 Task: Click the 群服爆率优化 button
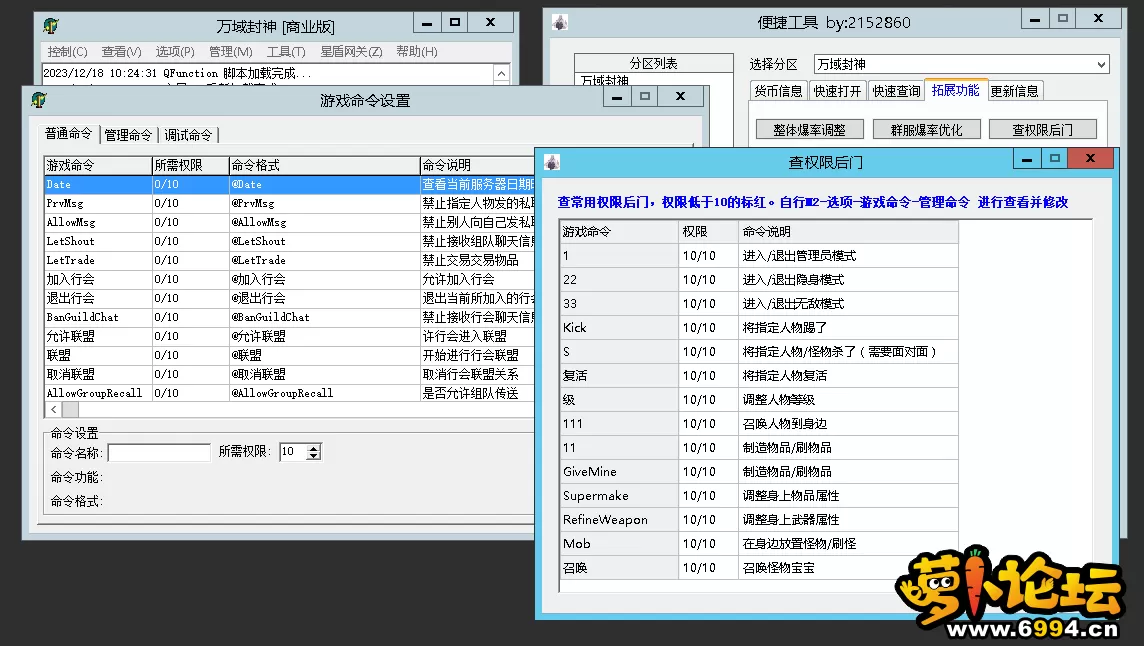pos(926,130)
